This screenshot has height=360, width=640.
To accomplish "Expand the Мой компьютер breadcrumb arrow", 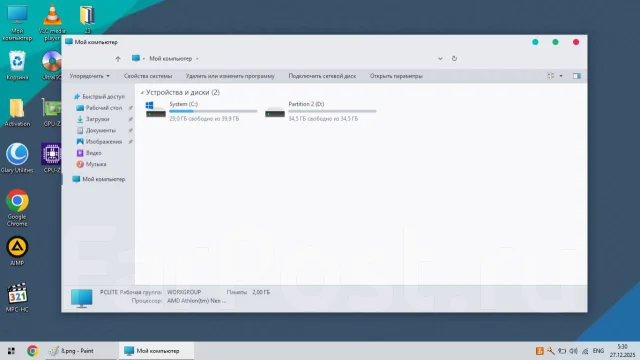I will (x=197, y=59).
